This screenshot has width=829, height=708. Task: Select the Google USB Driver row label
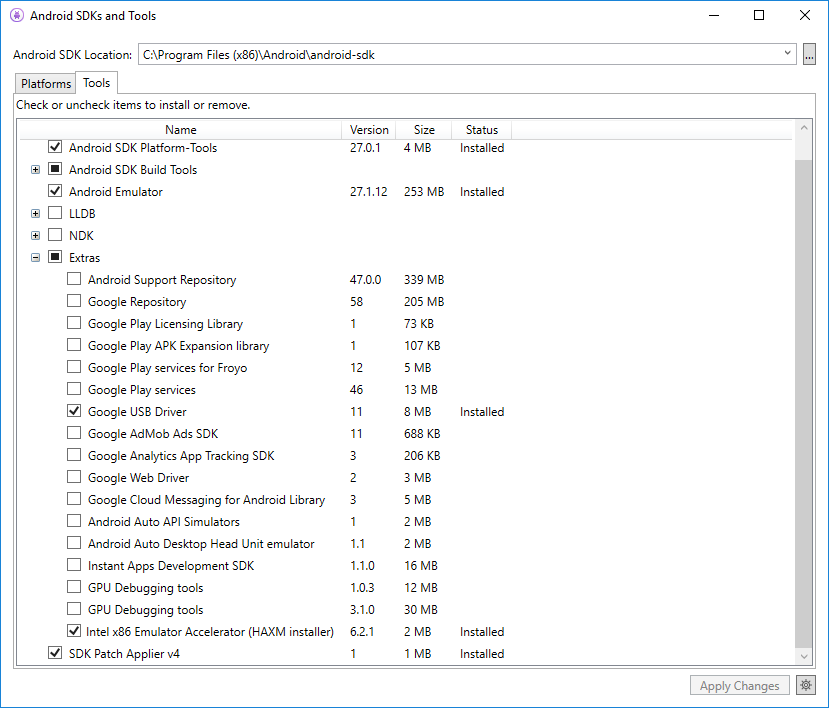tap(137, 412)
